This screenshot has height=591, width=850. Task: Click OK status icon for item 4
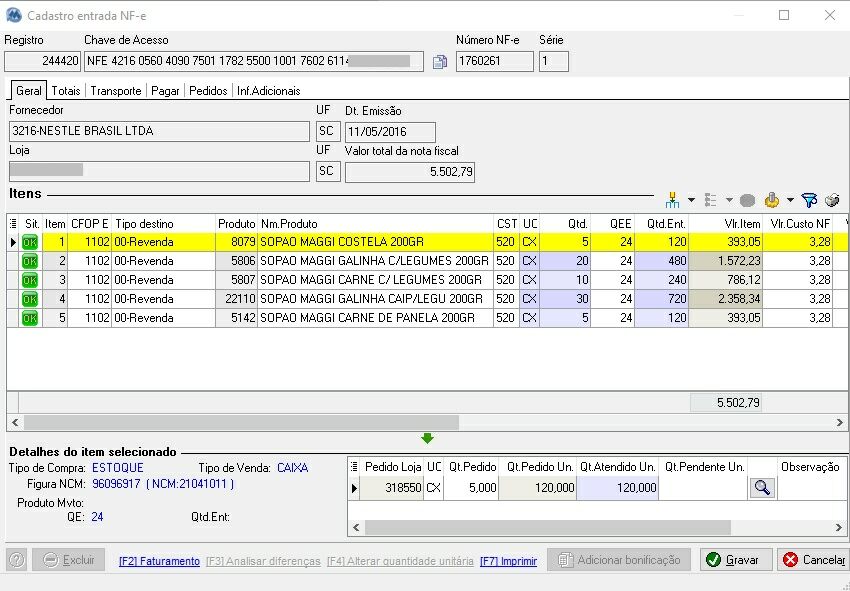pyautogui.click(x=30, y=299)
